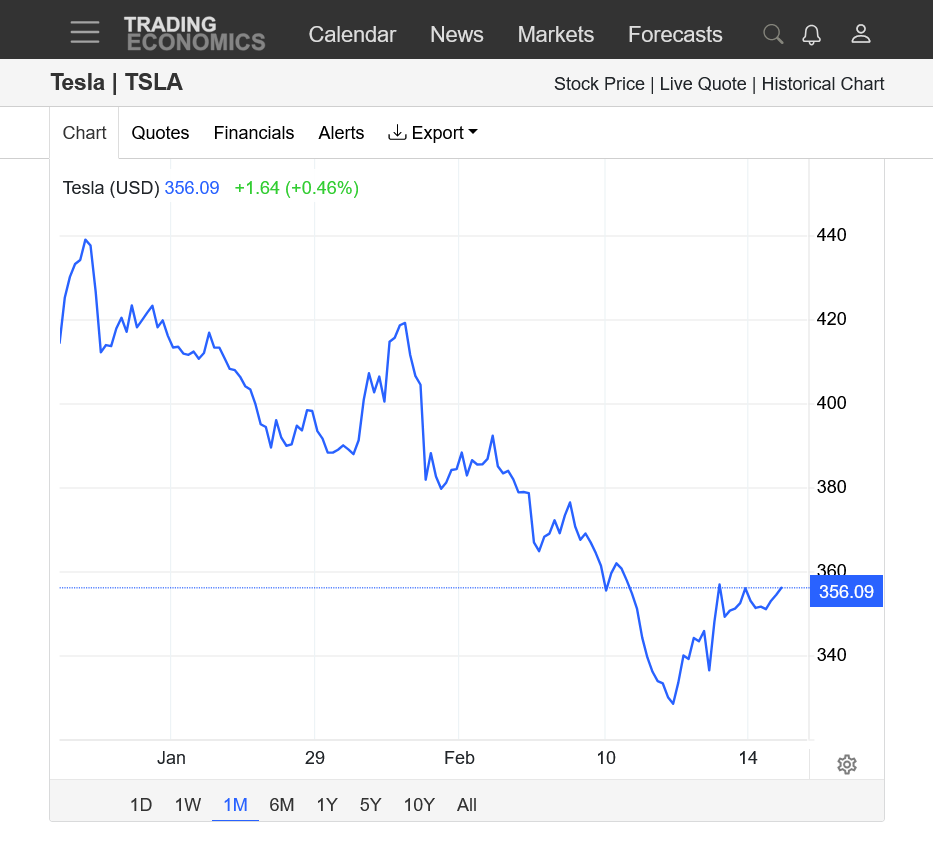Open the Markets menu item
This screenshot has height=866, width=933.
click(555, 34)
